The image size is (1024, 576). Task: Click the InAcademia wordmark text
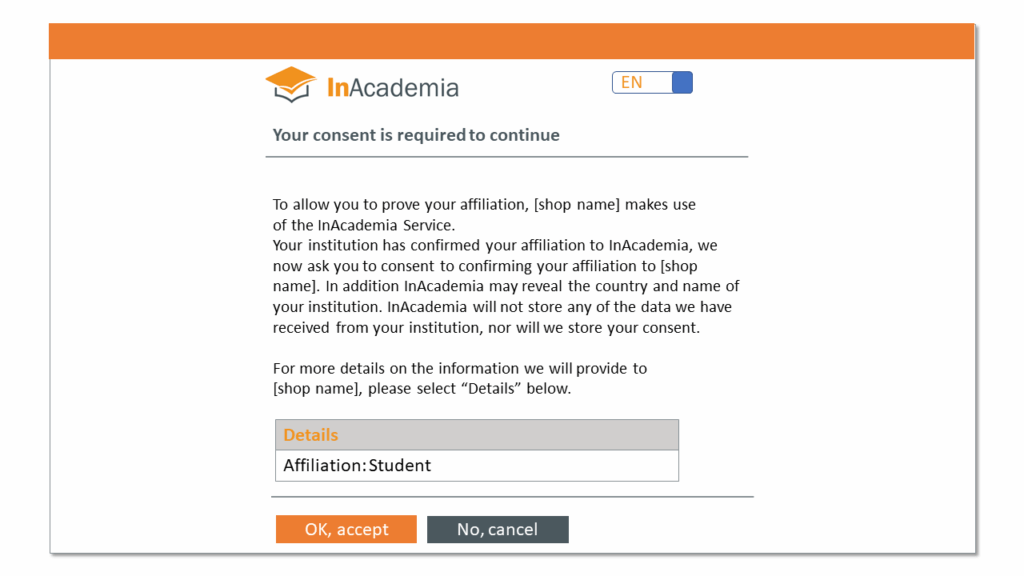(x=393, y=88)
